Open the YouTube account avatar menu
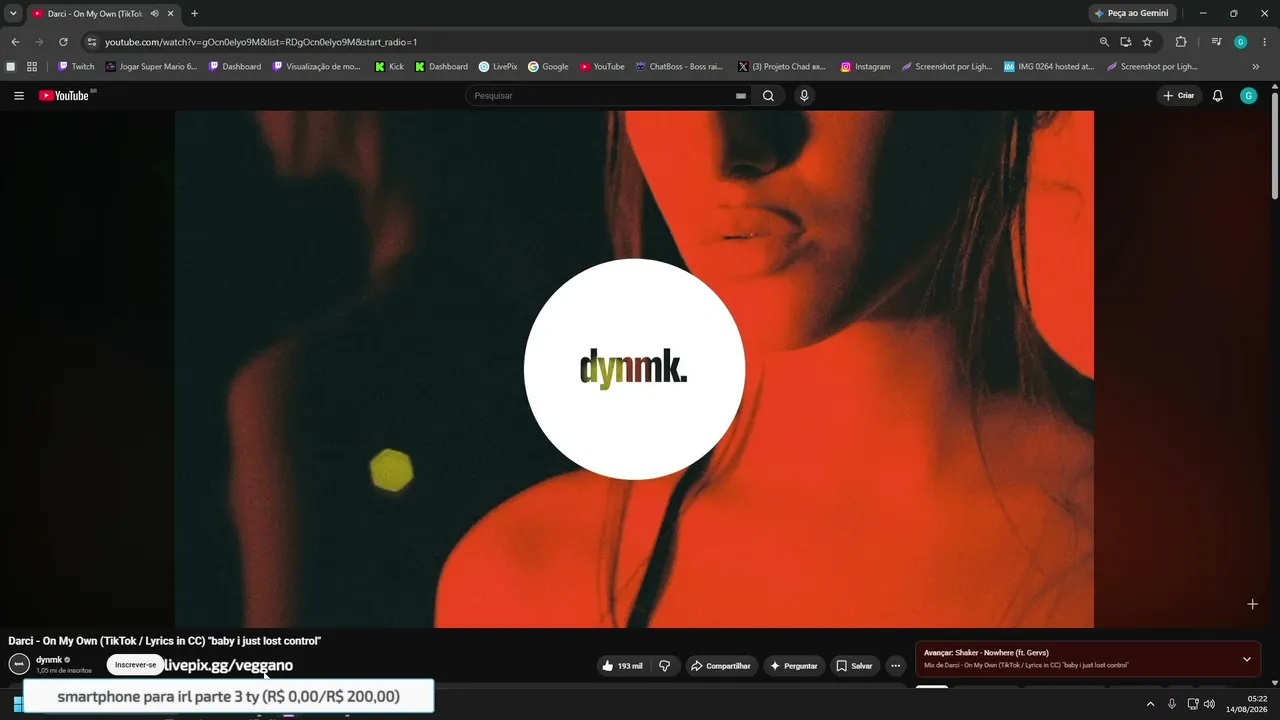 (x=1248, y=96)
